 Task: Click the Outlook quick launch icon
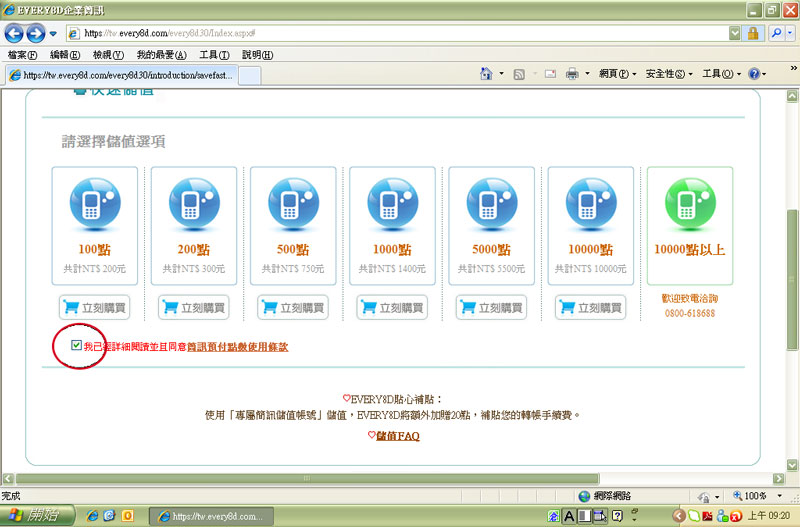coord(128,515)
